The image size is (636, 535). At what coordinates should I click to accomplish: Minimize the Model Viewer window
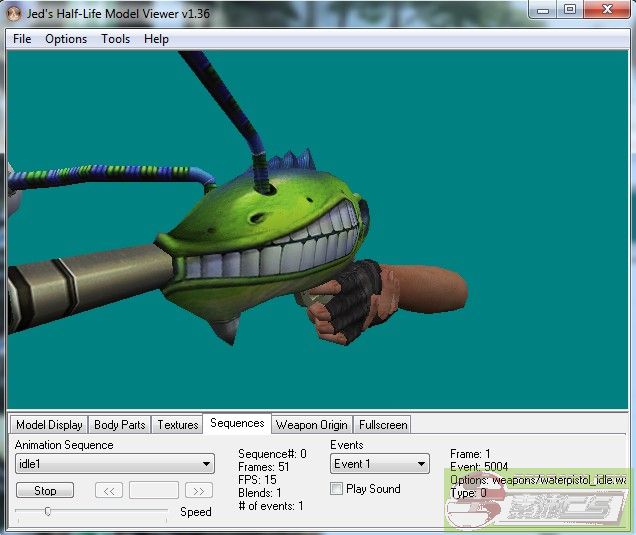point(543,10)
